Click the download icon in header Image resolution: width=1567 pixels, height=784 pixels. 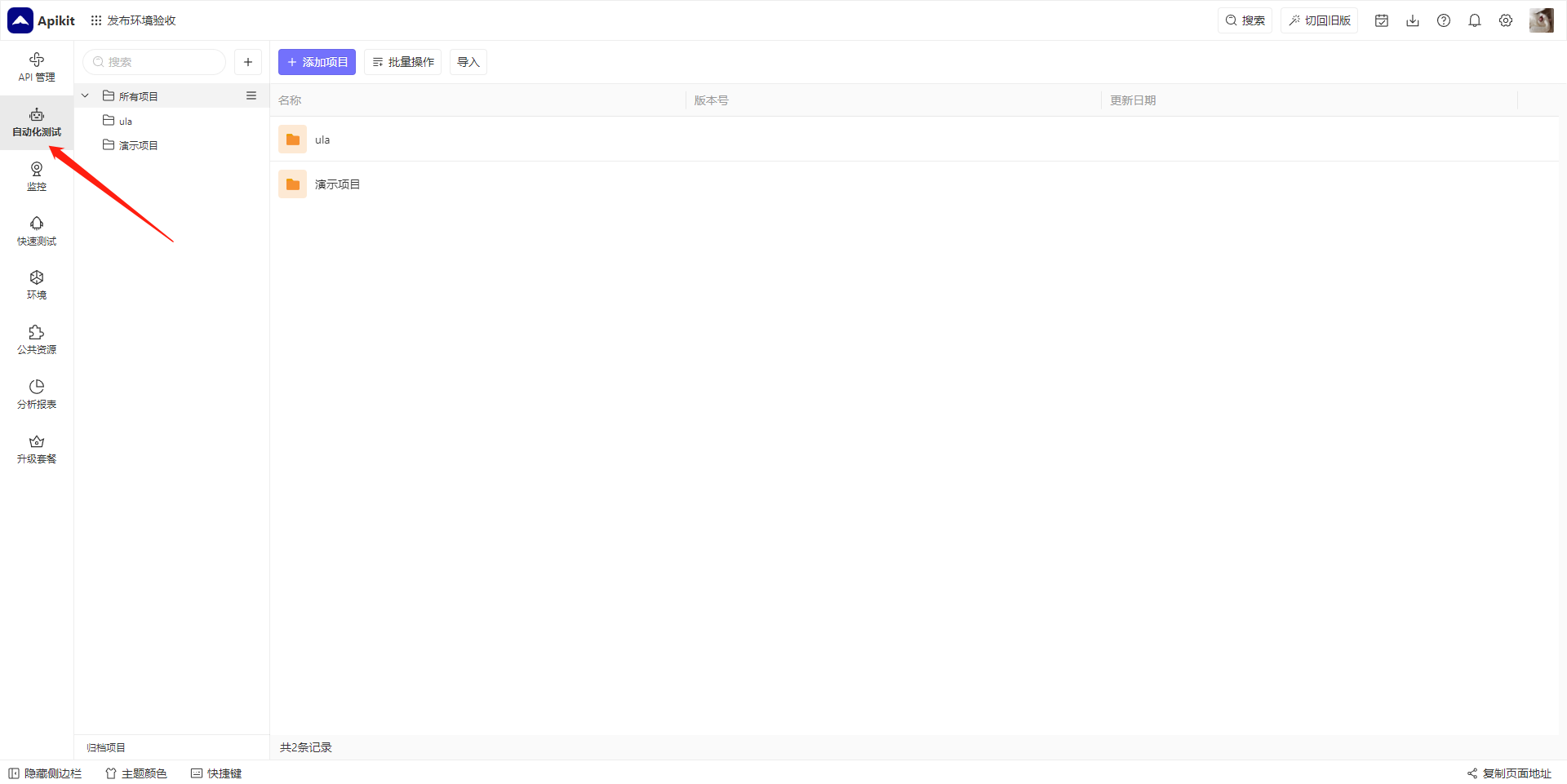1413,20
